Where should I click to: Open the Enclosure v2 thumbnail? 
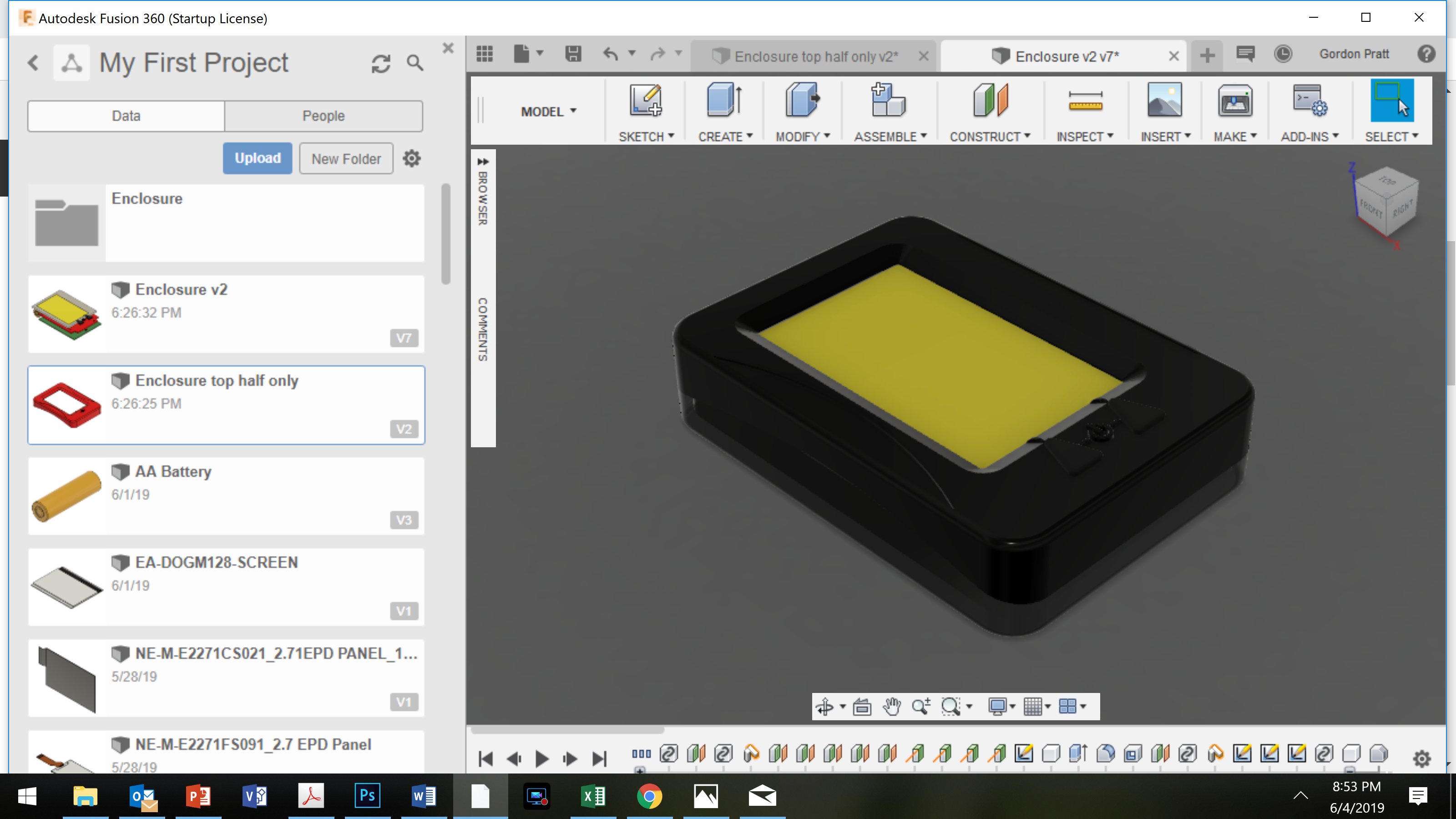[x=66, y=313]
